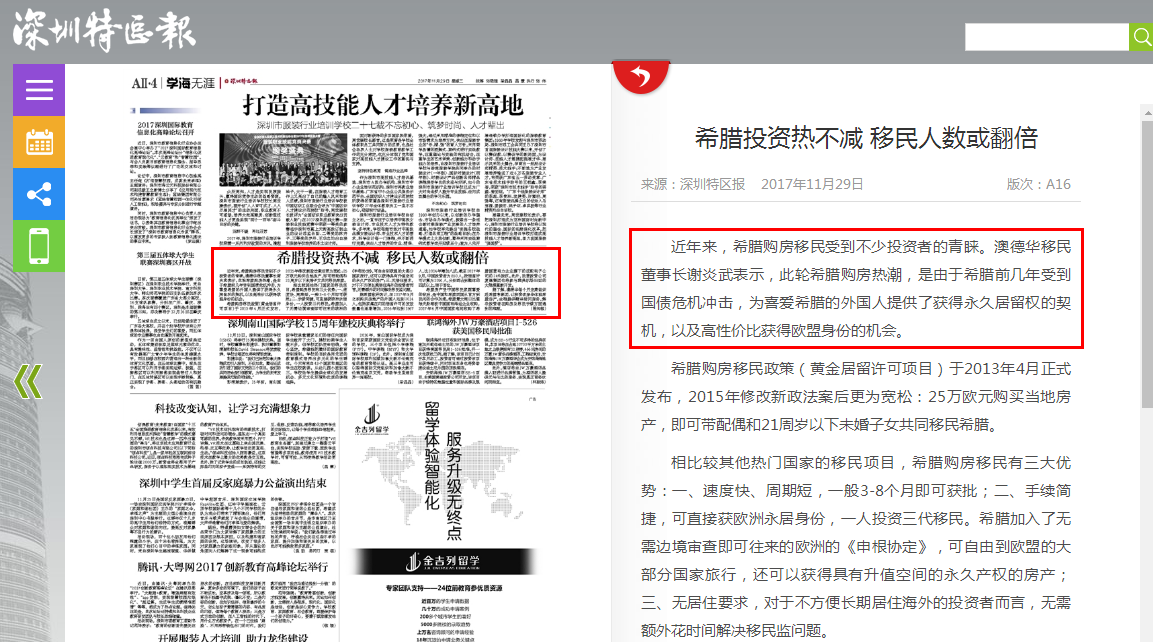Viewport: 1153px width, 642px height.
Task: Focus the search input field
Action: (x=1046, y=37)
